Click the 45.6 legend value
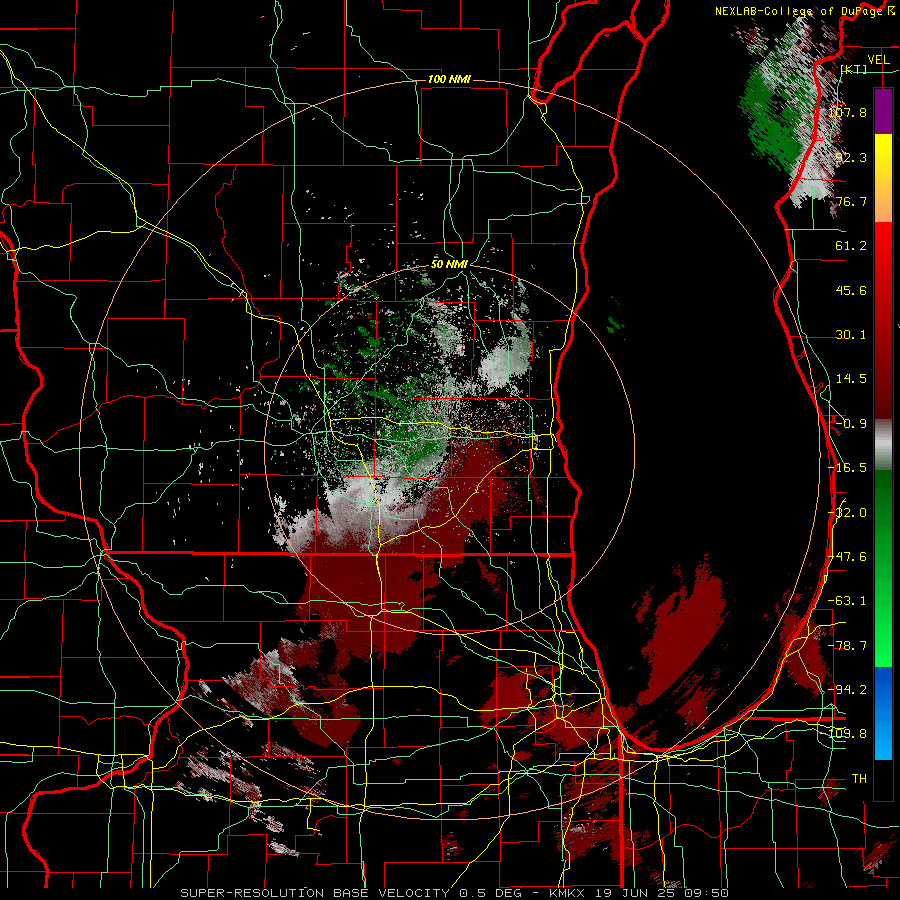This screenshot has width=900, height=900. point(851,290)
